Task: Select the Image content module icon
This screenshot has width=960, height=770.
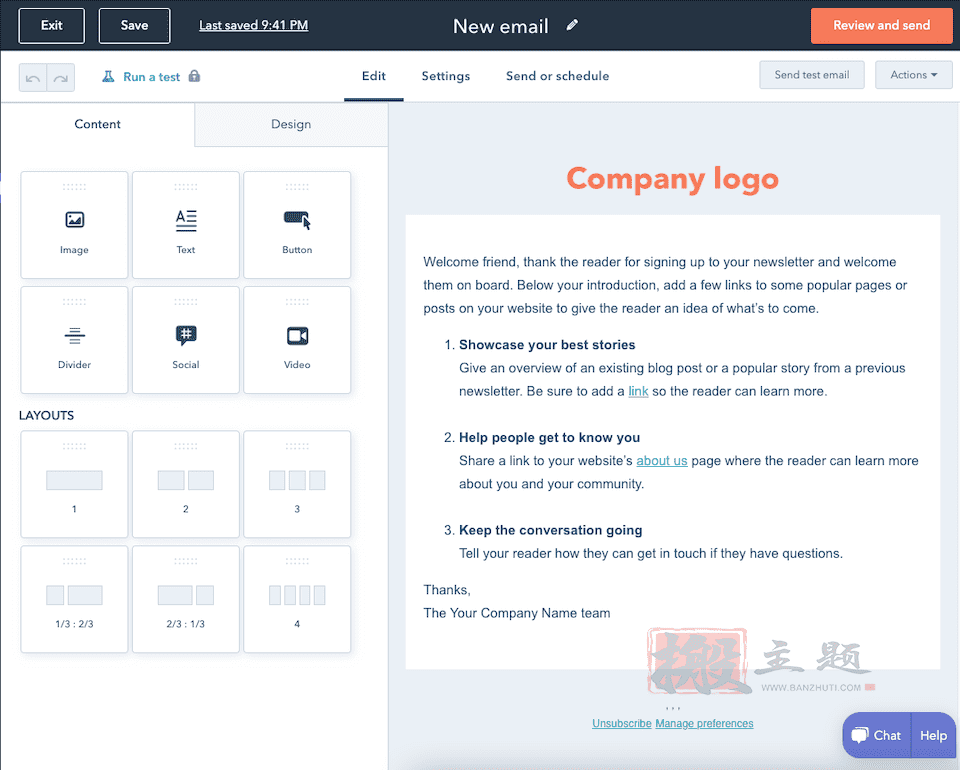Action: click(x=74, y=219)
